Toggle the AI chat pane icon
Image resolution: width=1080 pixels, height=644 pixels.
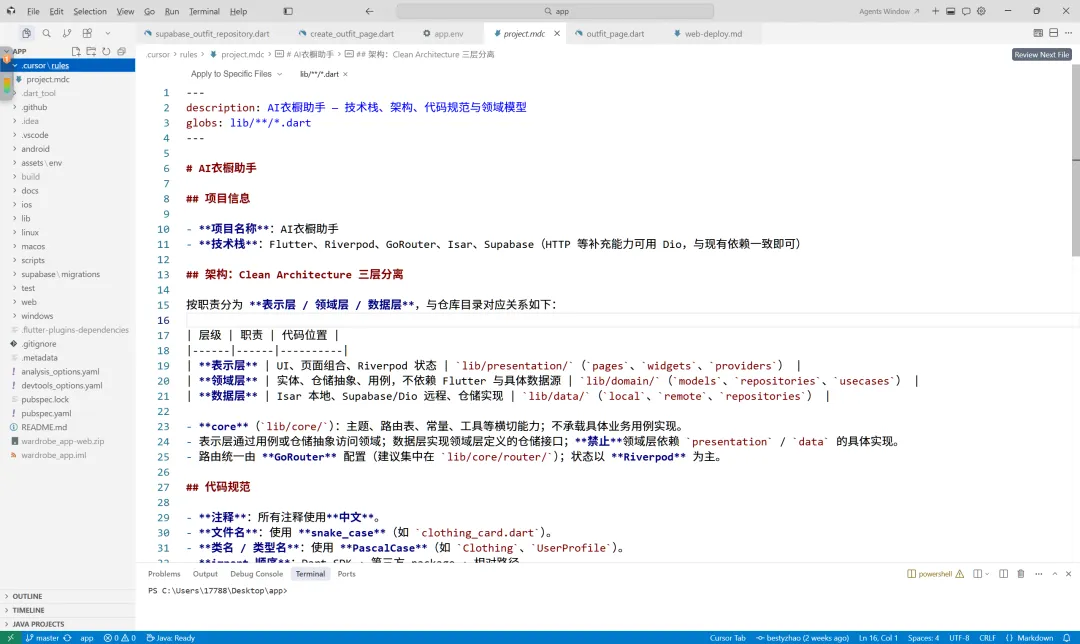(x=966, y=11)
